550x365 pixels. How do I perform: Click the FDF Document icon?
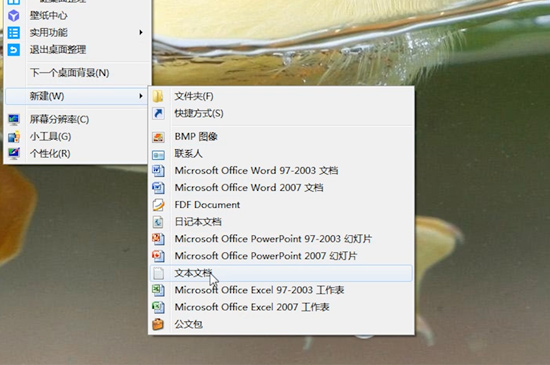(158, 205)
